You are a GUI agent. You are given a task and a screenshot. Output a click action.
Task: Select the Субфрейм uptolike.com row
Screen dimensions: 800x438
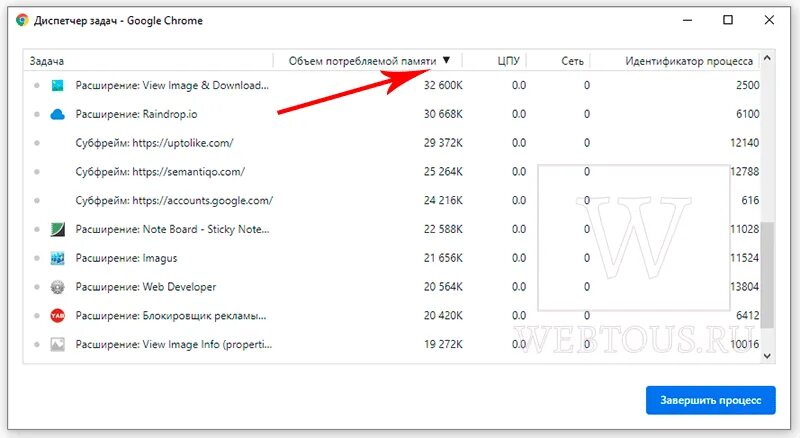click(392, 143)
